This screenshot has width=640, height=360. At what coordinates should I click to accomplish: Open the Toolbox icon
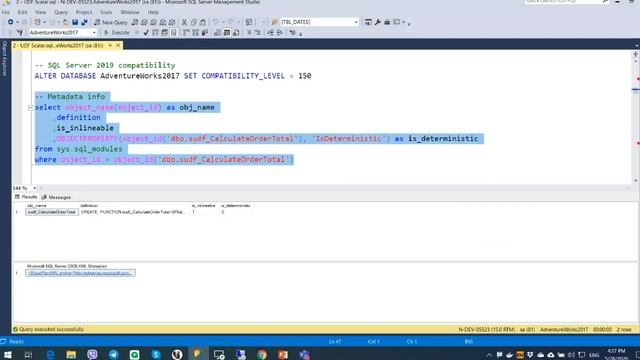[387, 22]
